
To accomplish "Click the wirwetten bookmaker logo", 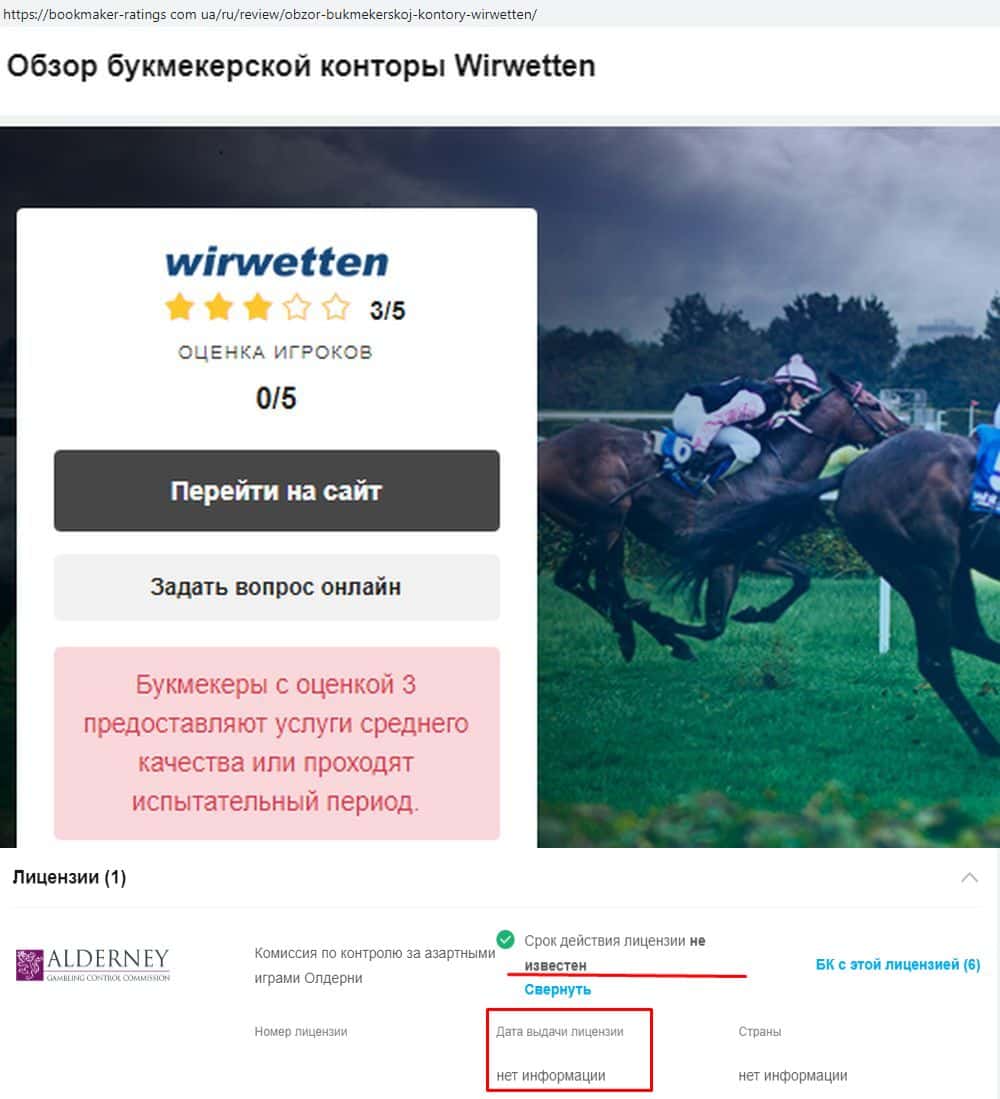I will pyautogui.click(x=277, y=263).
